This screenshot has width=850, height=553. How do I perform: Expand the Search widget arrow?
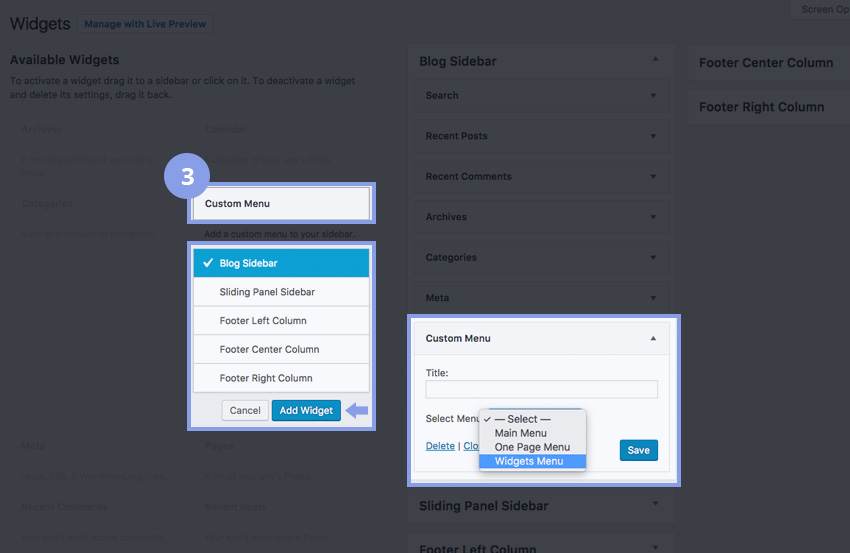653,96
